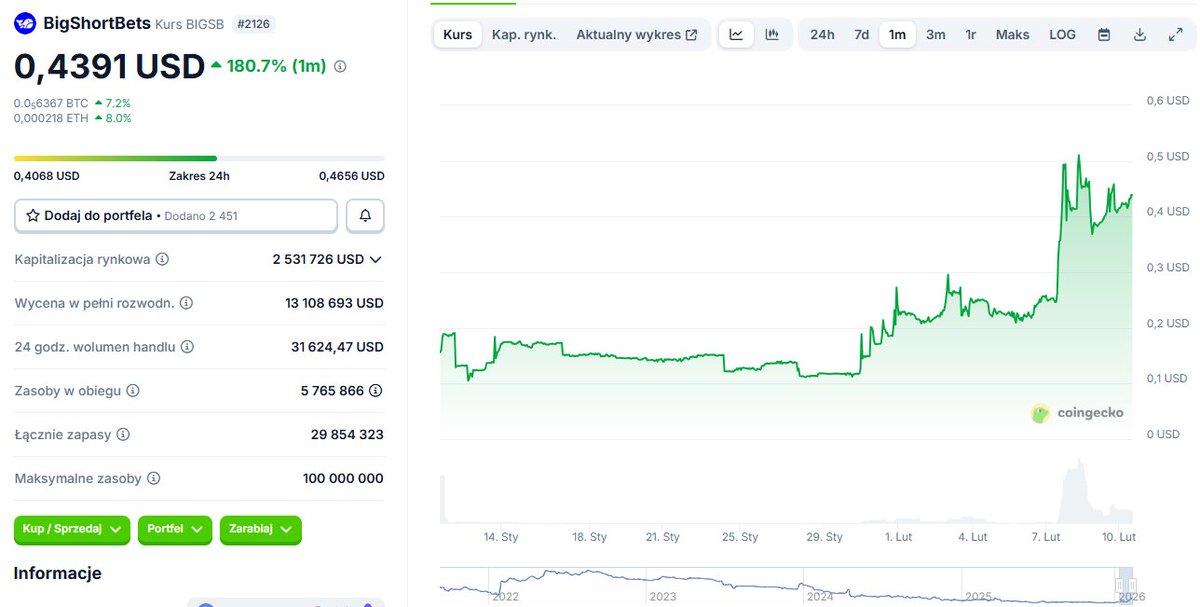1200x607 pixels.
Task: Select the Maks time range
Action: point(1013,34)
